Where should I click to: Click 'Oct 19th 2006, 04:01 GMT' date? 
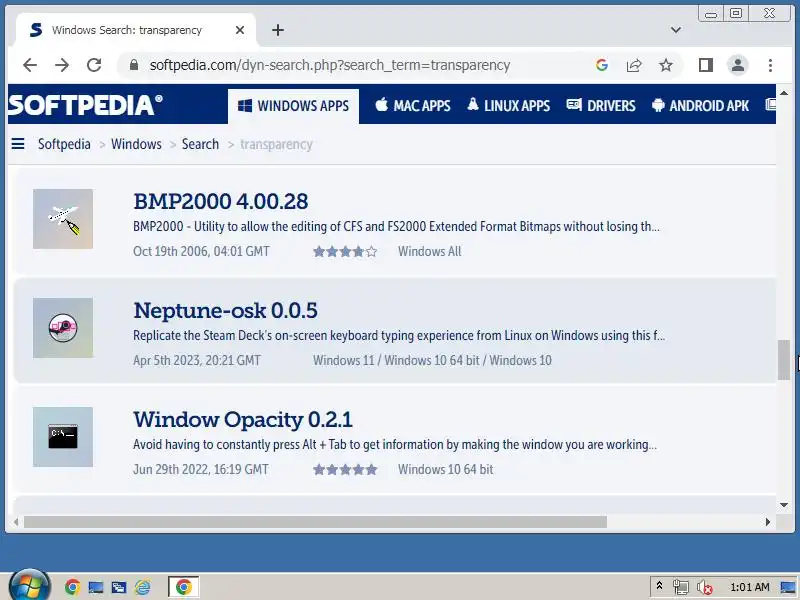coord(202,252)
